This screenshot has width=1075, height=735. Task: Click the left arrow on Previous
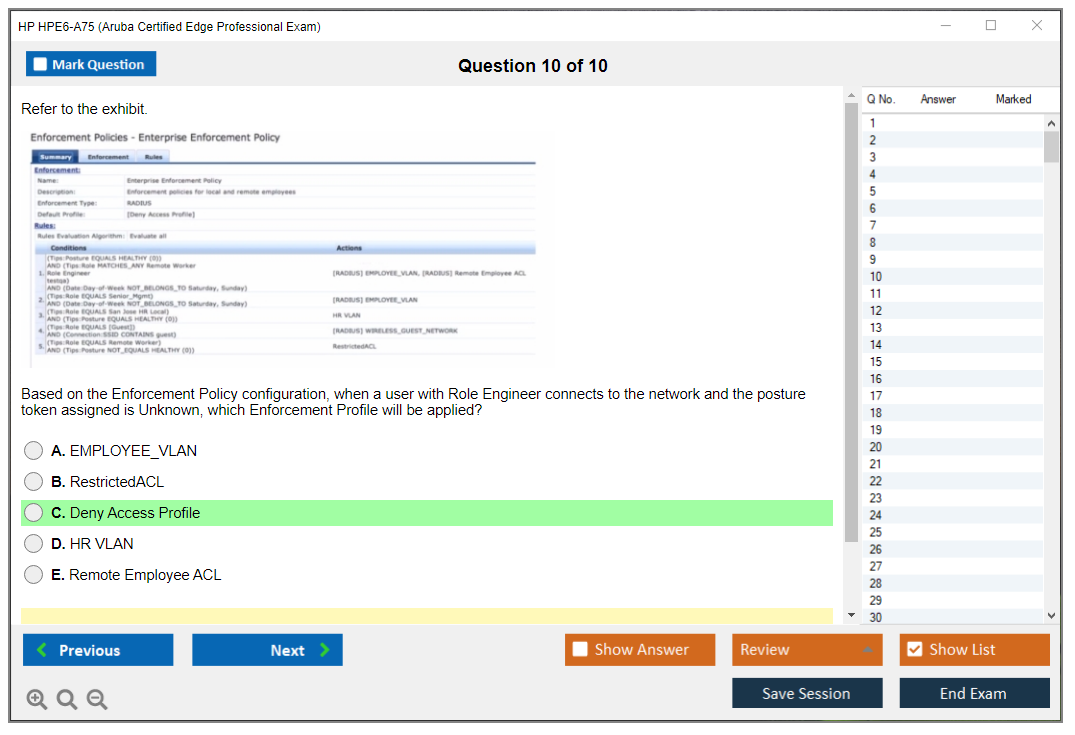point(42,650)
